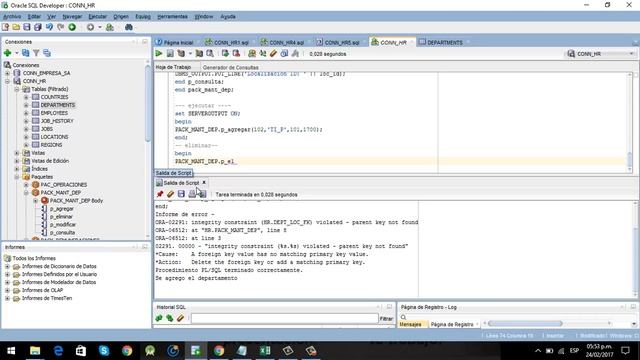The image size is (640, 360).
Task: Click the Clear eraser icon in worksheet toolbar
Action: [273, 53]
